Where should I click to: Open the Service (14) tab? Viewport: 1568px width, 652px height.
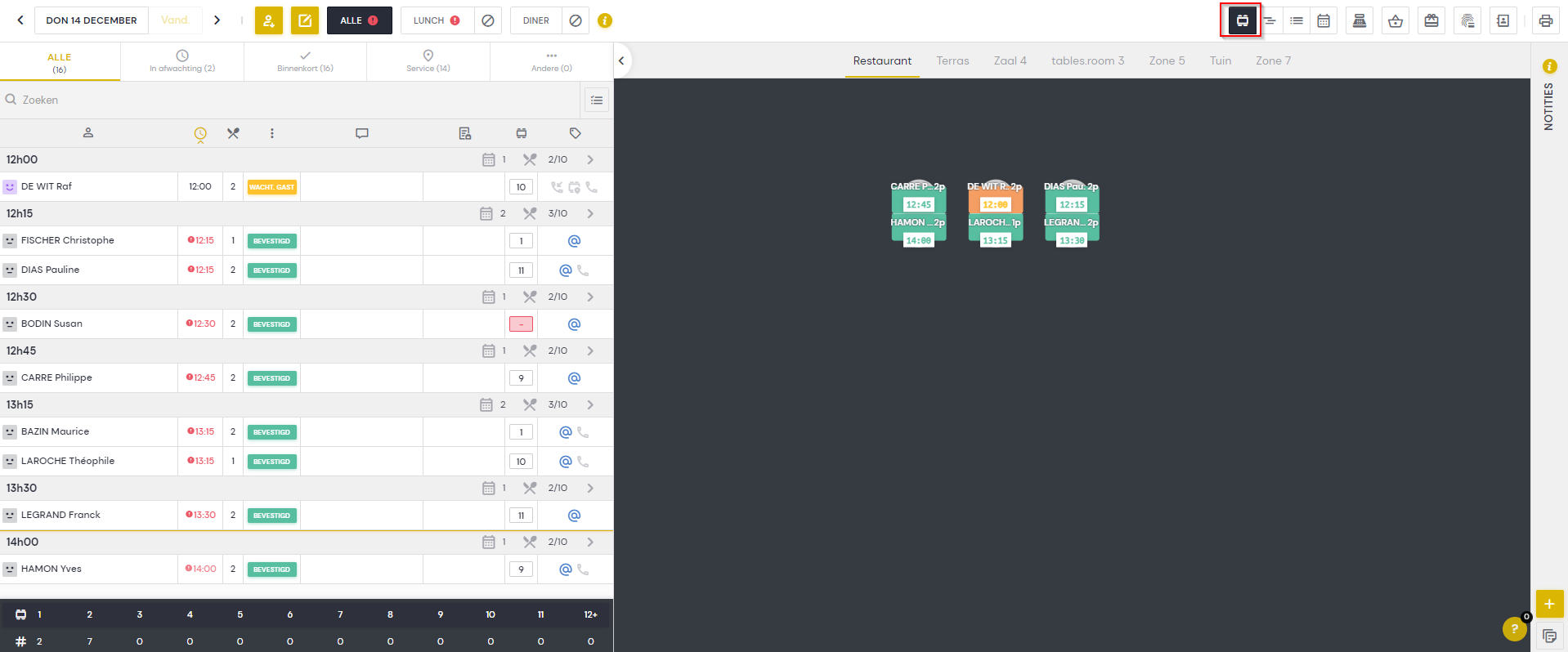[428, 61]
